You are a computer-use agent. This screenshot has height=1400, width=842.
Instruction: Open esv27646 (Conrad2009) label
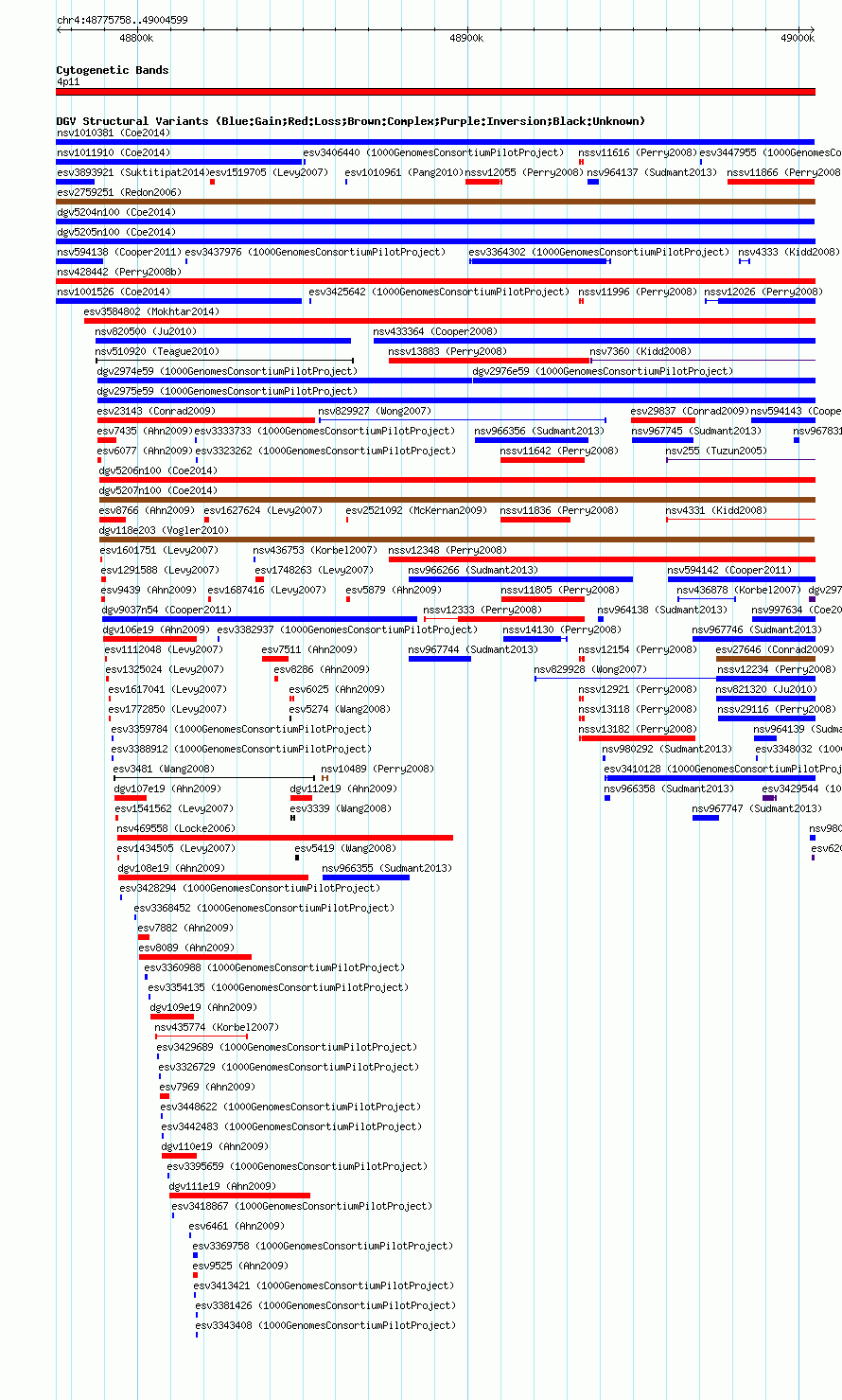[776, 650]
